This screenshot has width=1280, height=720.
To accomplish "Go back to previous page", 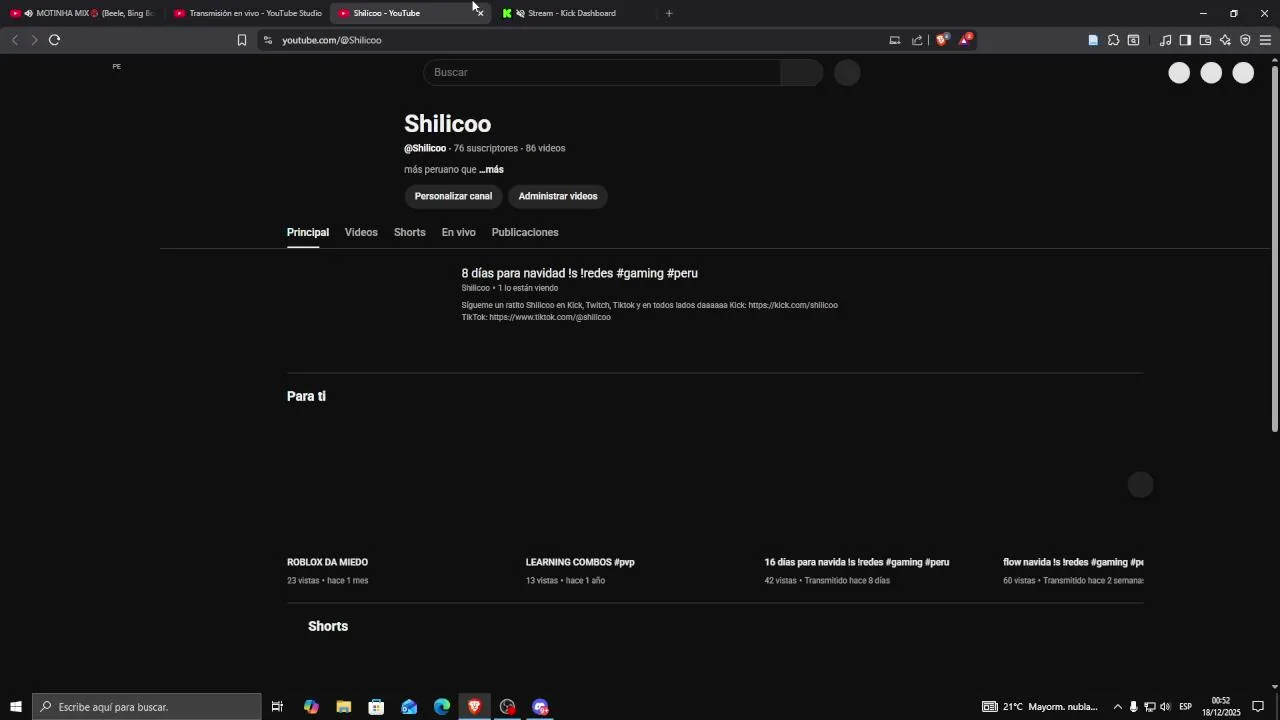I will (x=14, y=40).
